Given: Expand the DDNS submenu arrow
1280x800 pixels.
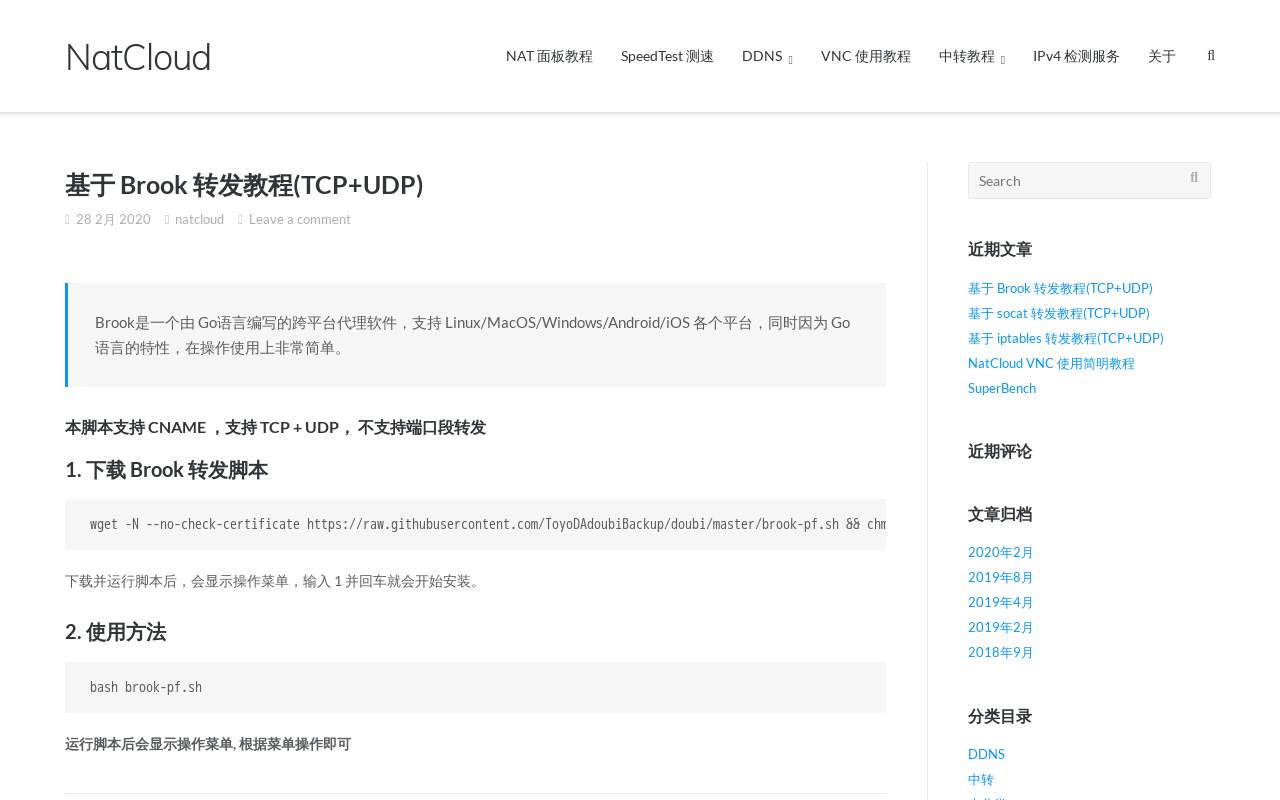Looking at the screenshot, I should click(x=790, y=59).
